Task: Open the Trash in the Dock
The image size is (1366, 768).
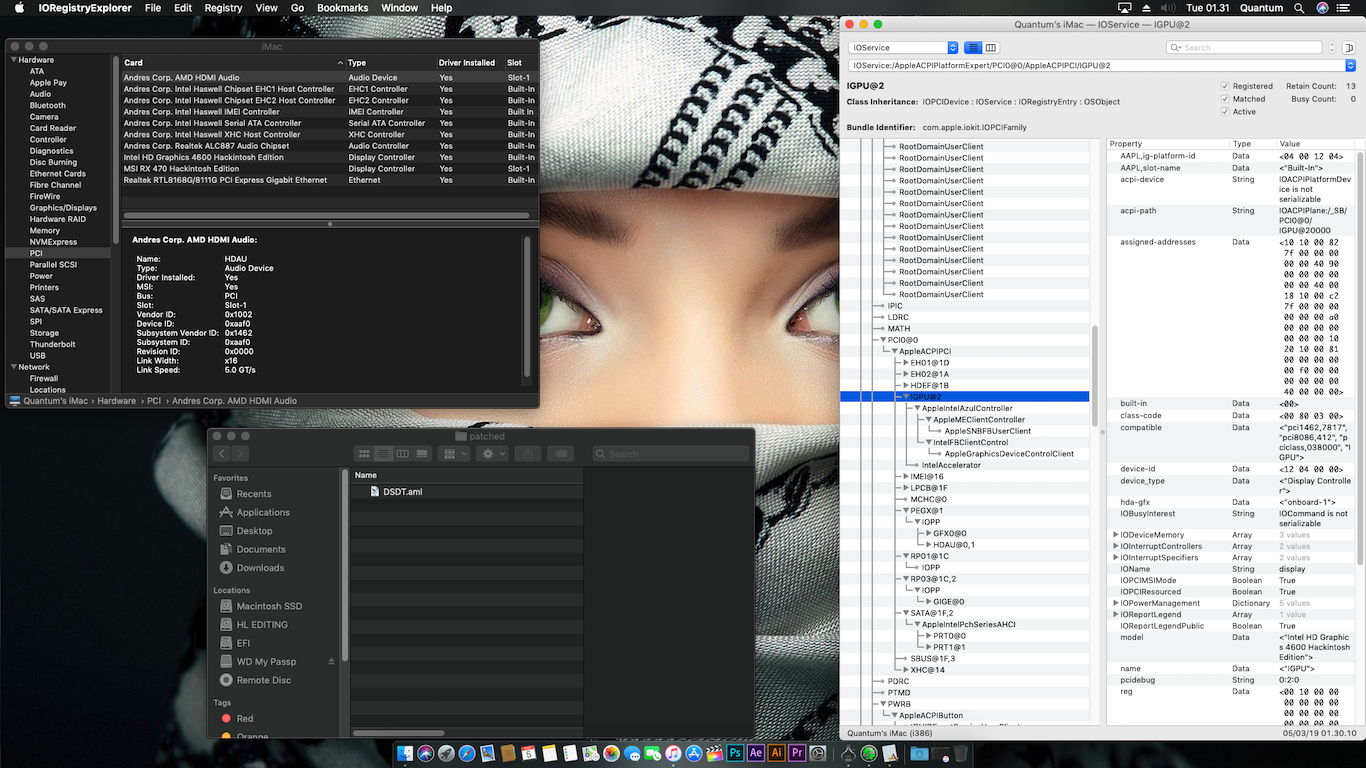Action: pos(961,753)
